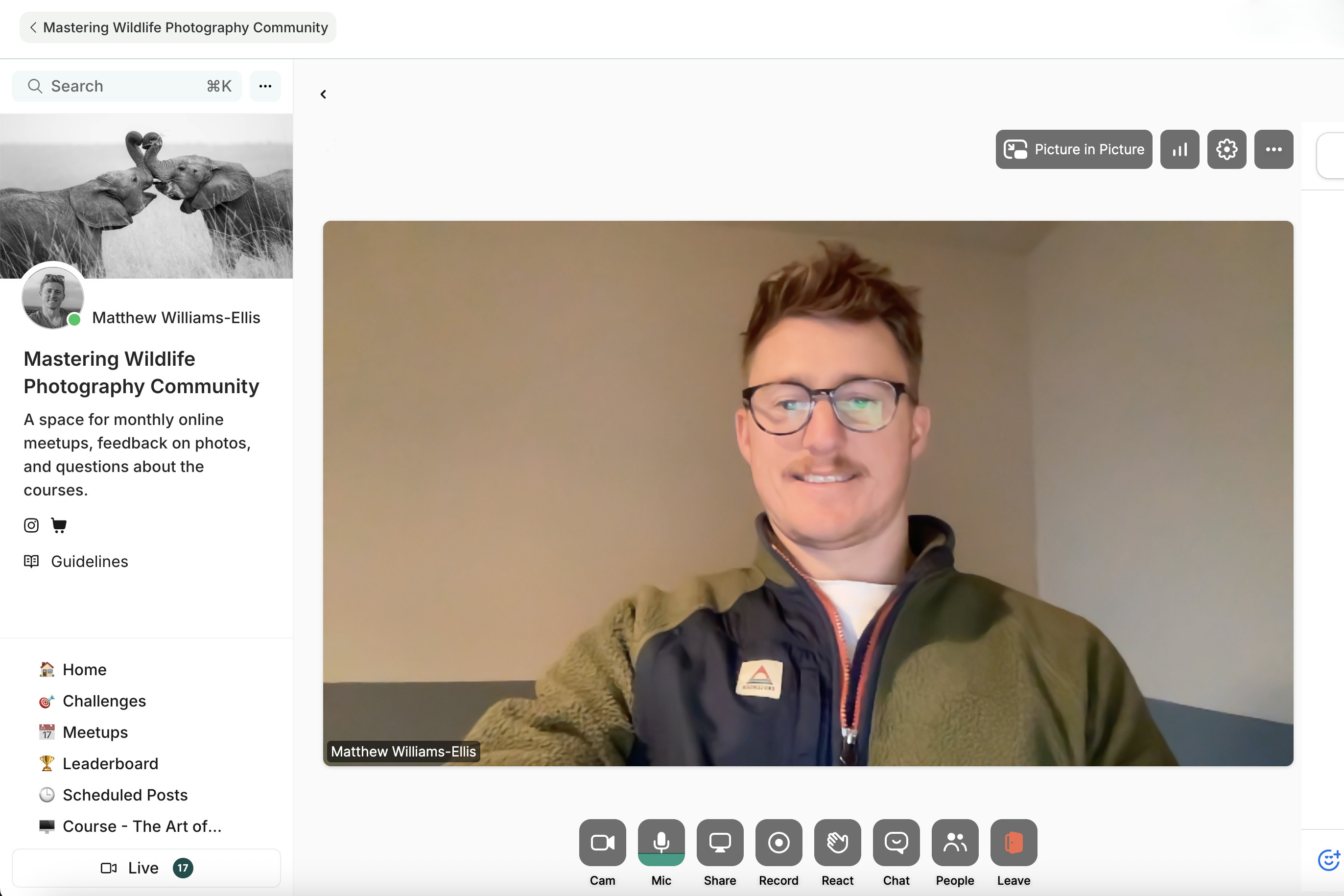The height and width of the screenshot is (896, 1344).
Task: Mute the microphone with Mic button
Action: (x=661, y=842)
